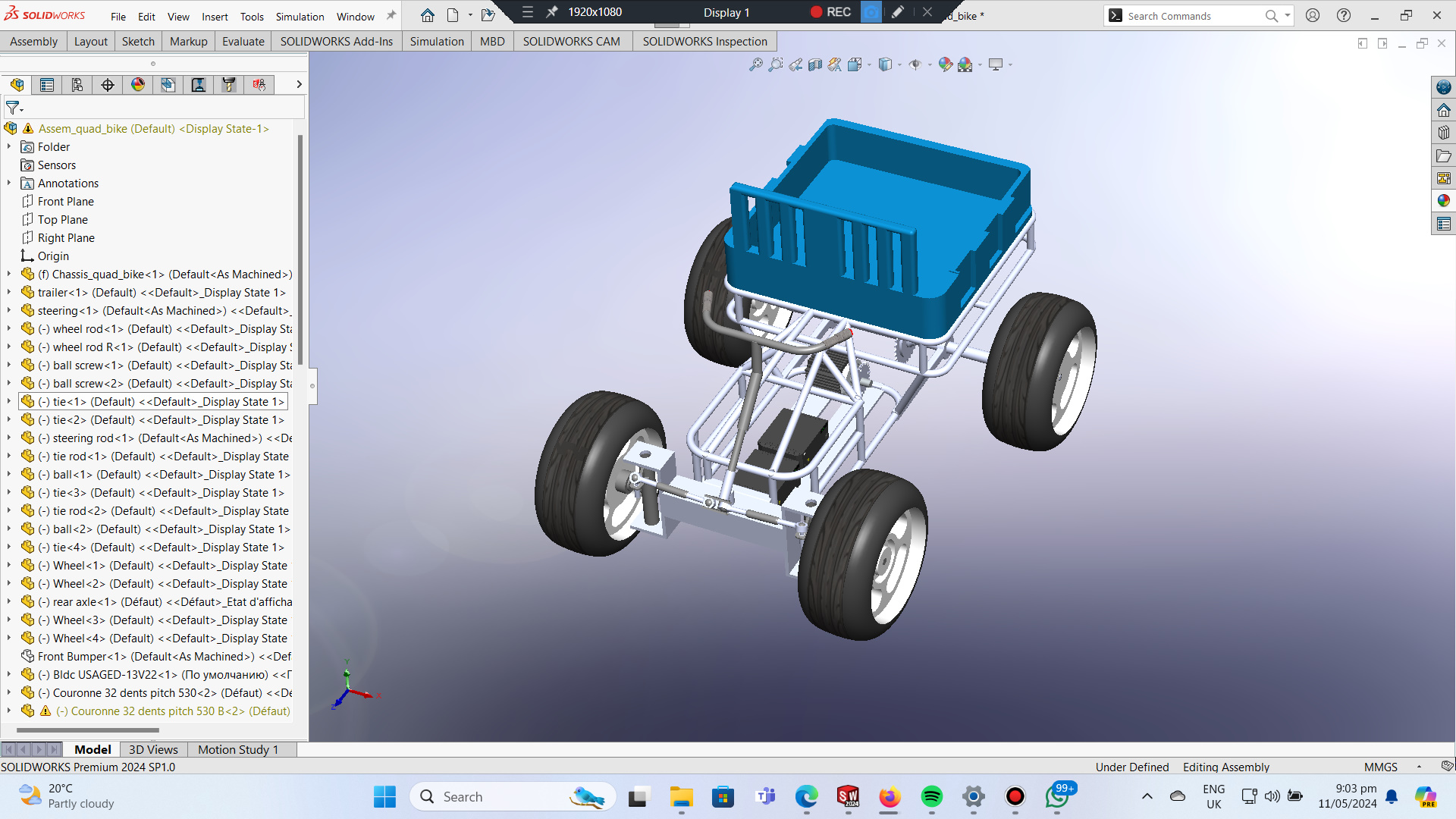Open the Edit Appearance icon
Screen dimensions: 1456x819
945,64
